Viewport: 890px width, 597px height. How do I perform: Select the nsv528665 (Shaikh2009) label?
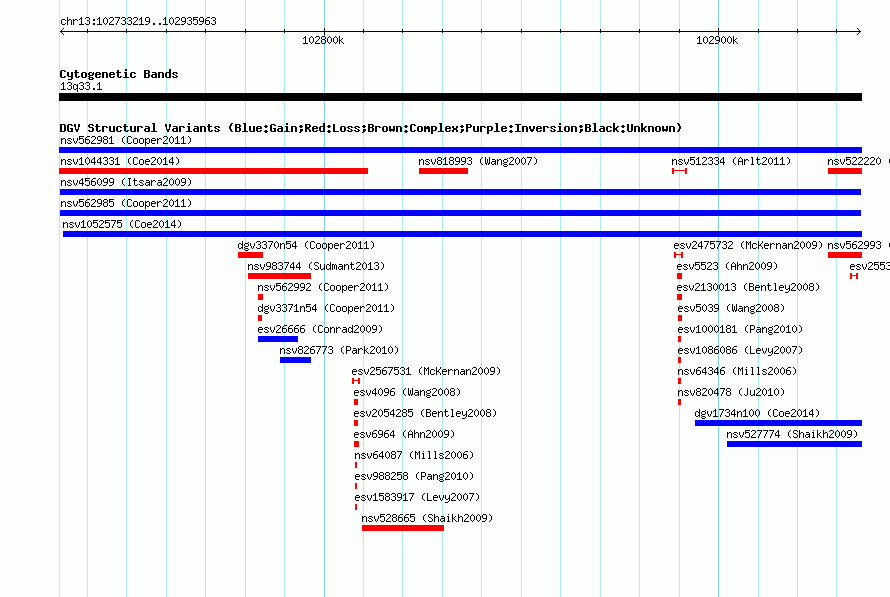tap(427, 518)
